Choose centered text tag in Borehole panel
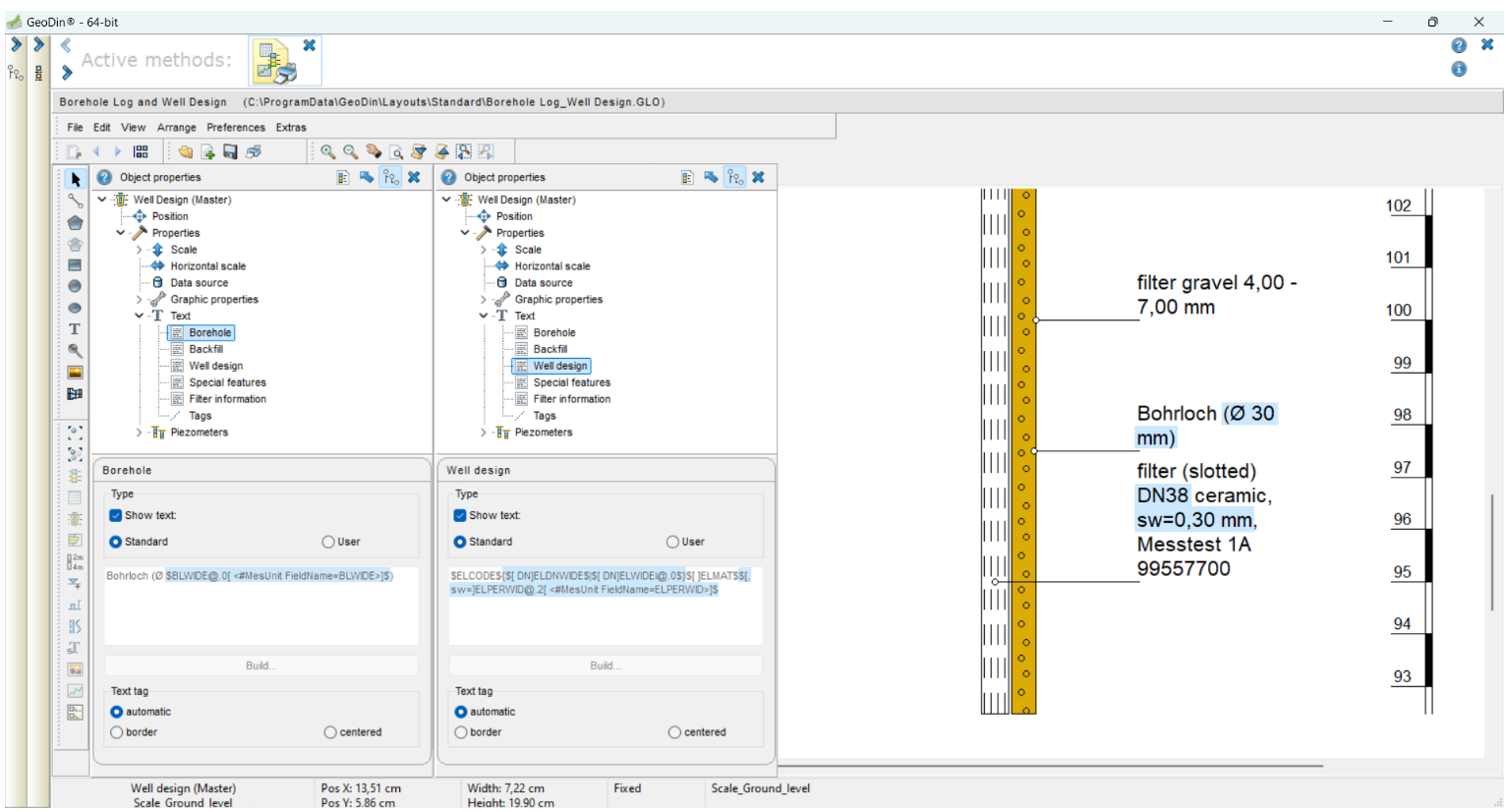The image size is (1506, 812). pyautogui.click(x=330, y=732)
